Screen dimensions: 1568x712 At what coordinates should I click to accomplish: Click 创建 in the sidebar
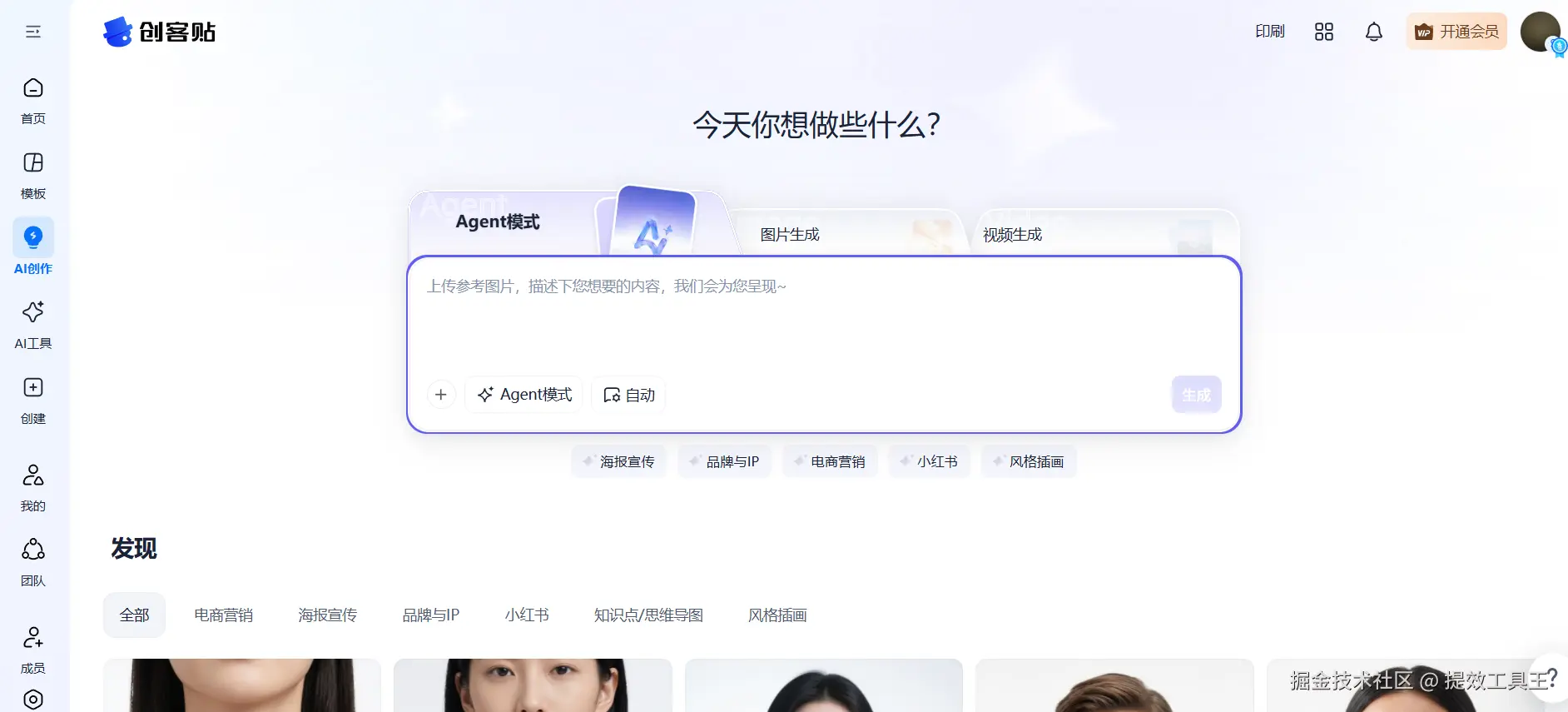[x=33, y=400]
